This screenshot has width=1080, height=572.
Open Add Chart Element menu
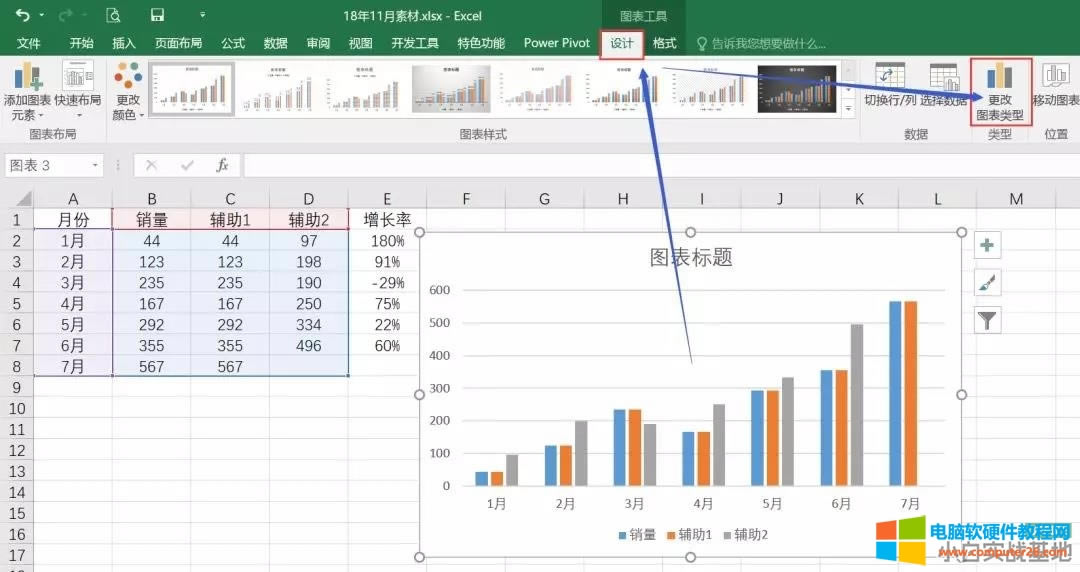[x=28, y=90]
